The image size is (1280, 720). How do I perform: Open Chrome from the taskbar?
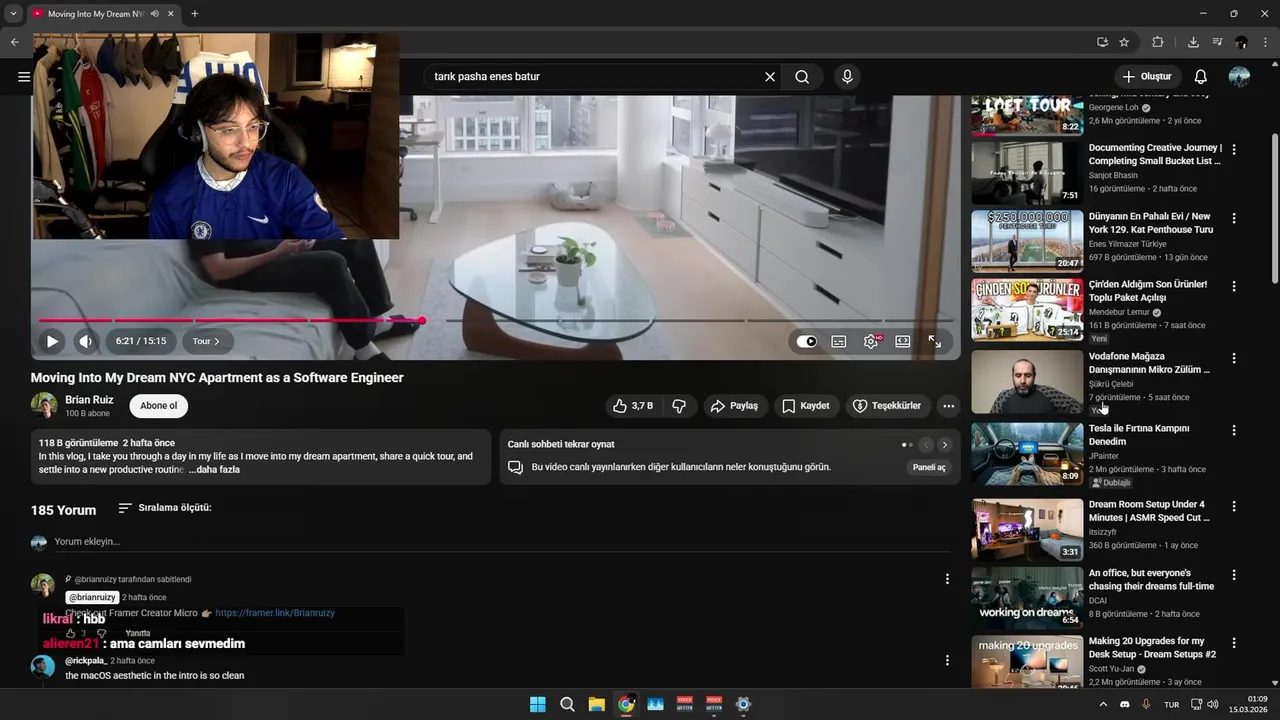(626, 704)
